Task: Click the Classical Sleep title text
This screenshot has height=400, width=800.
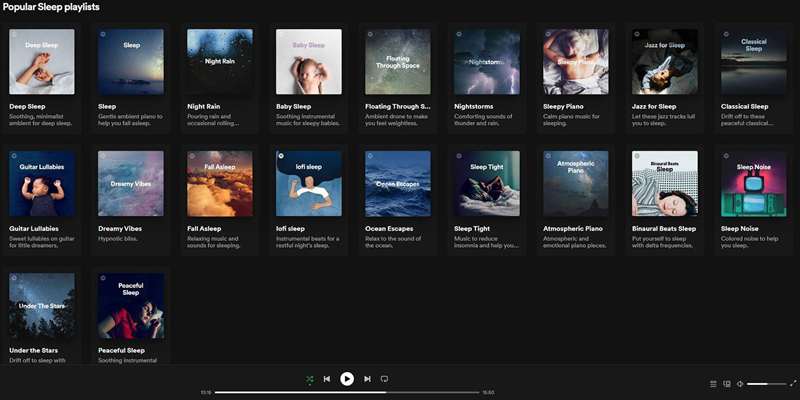Action: pos(744,107)
